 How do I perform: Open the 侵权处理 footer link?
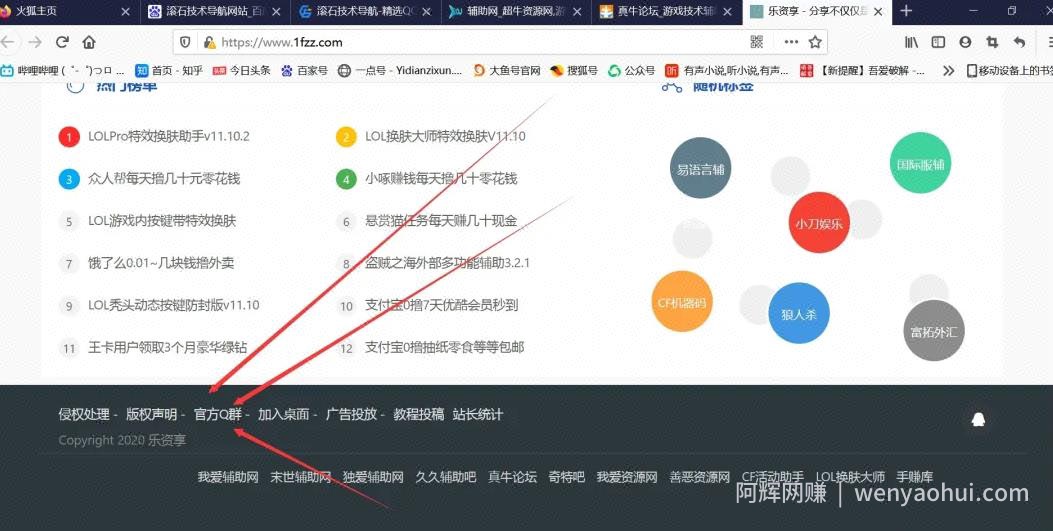click(84, 414)
